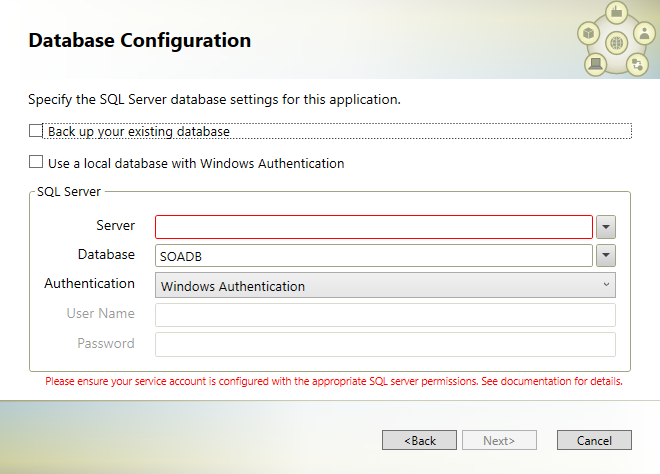The width and height of the screenshot is (660, 474).
Task: Click the red SQL permissions warning text
Action: (334, 381)
